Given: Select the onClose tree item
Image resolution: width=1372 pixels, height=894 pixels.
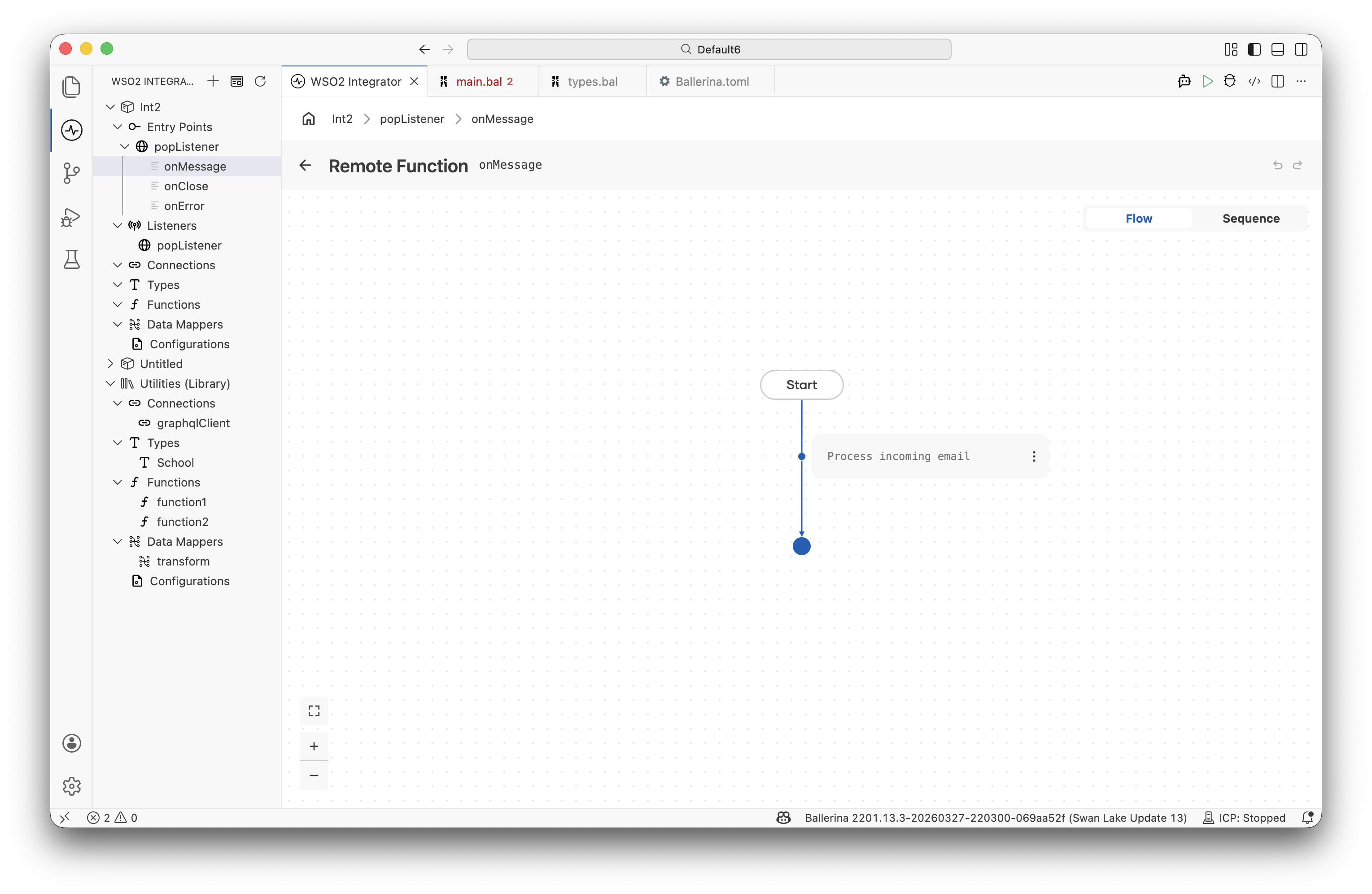Looking at the screenshot, I should tap(186, 186).
